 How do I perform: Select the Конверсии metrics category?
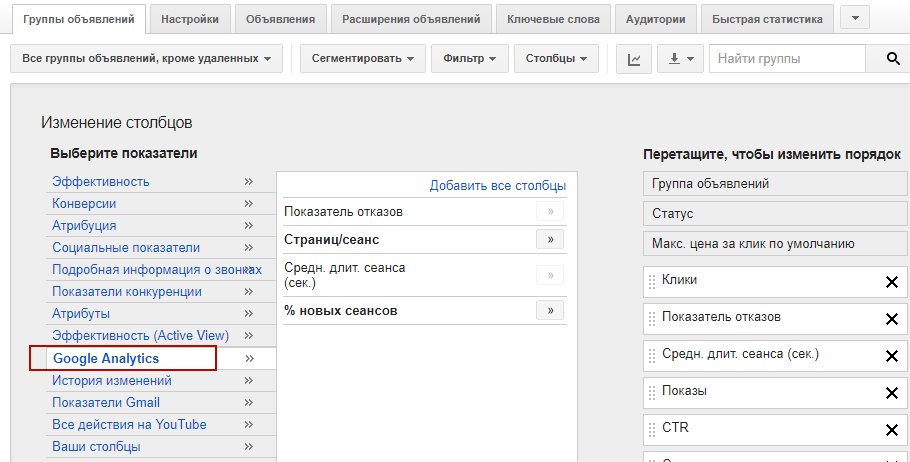pos(84,203)
